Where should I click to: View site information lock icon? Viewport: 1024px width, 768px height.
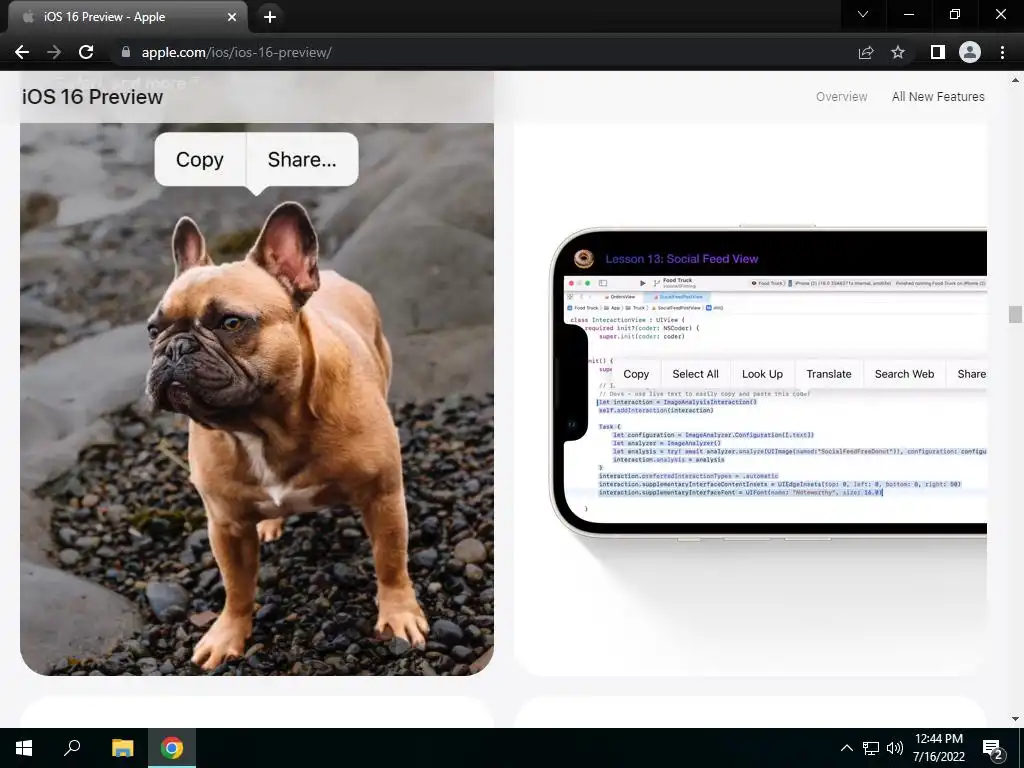[126, 52]
